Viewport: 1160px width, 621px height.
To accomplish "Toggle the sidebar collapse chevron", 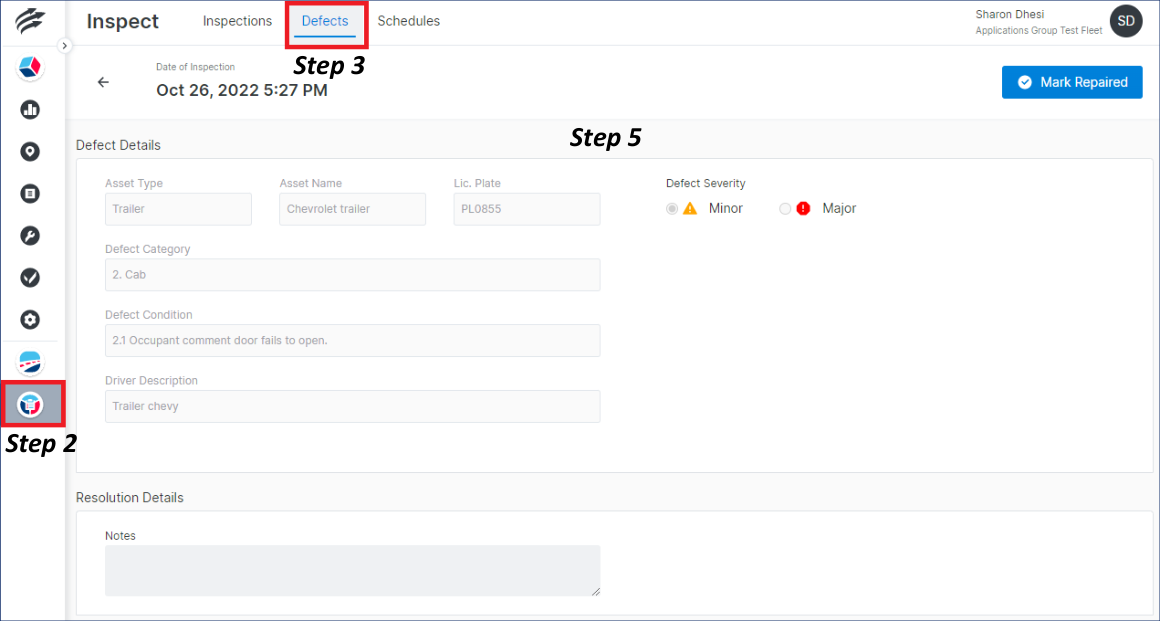I will pyautogui.click(x=65, y=45).
